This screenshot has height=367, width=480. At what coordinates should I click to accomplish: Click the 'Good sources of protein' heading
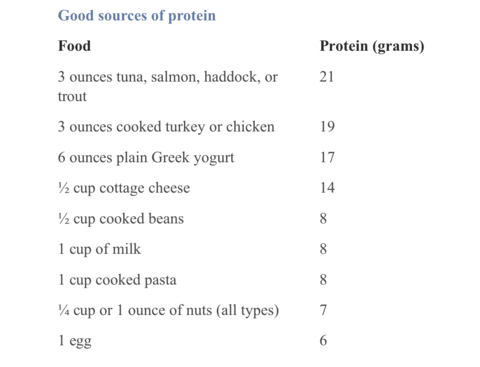137,16
